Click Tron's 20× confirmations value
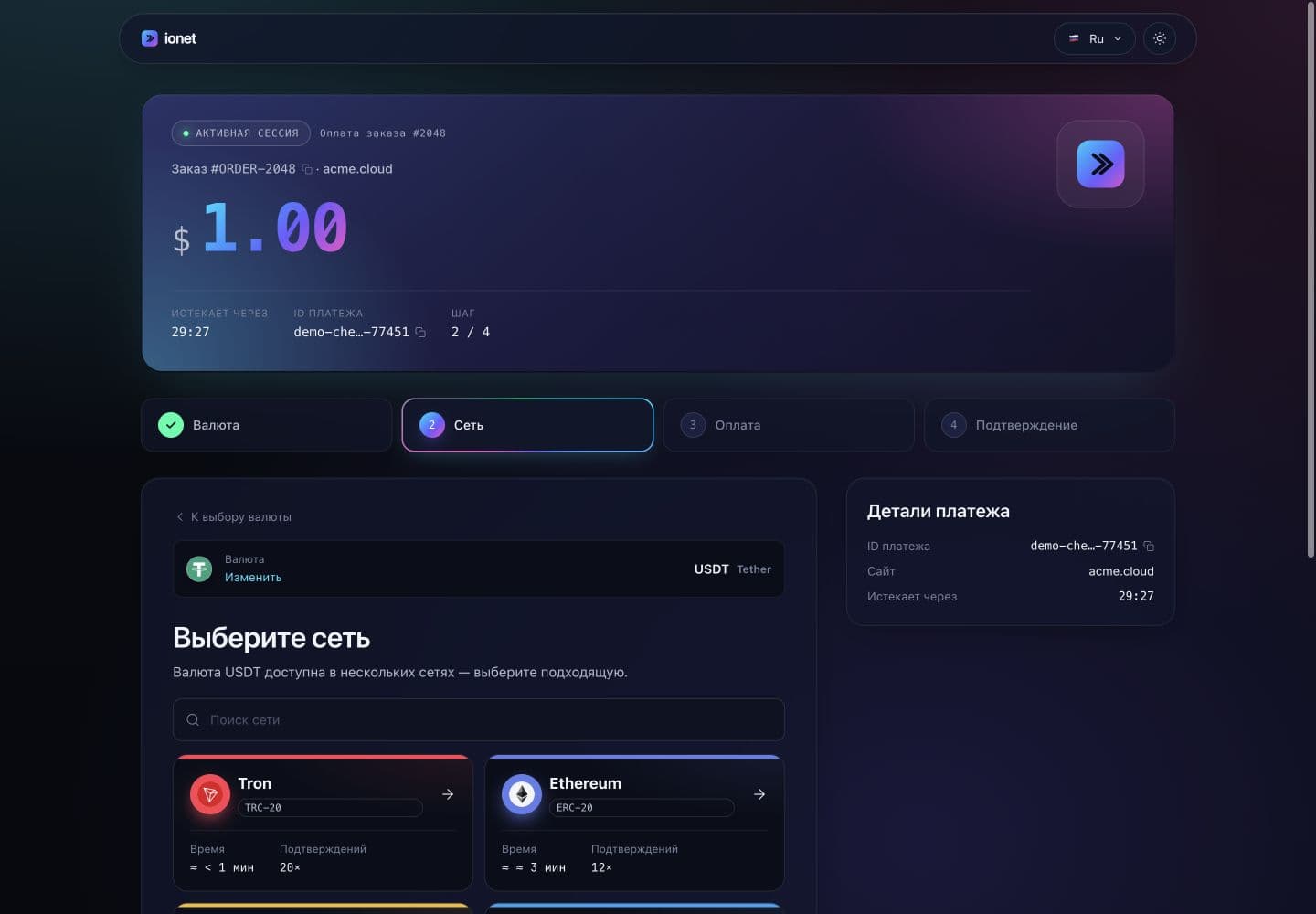1316x914 pixels. [x=290, y=867]
